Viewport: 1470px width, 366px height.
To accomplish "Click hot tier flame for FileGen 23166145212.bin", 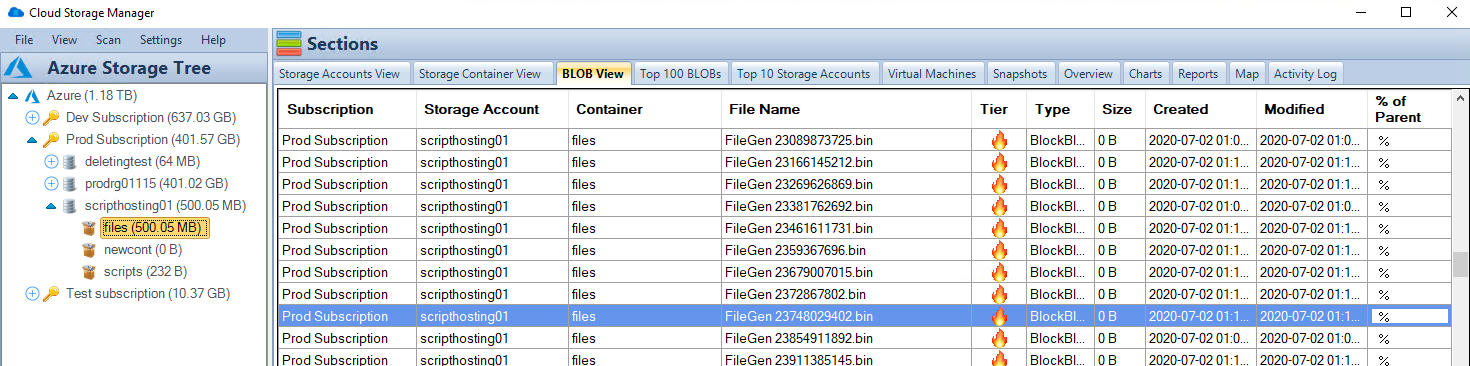I will (x=999, y=163).
